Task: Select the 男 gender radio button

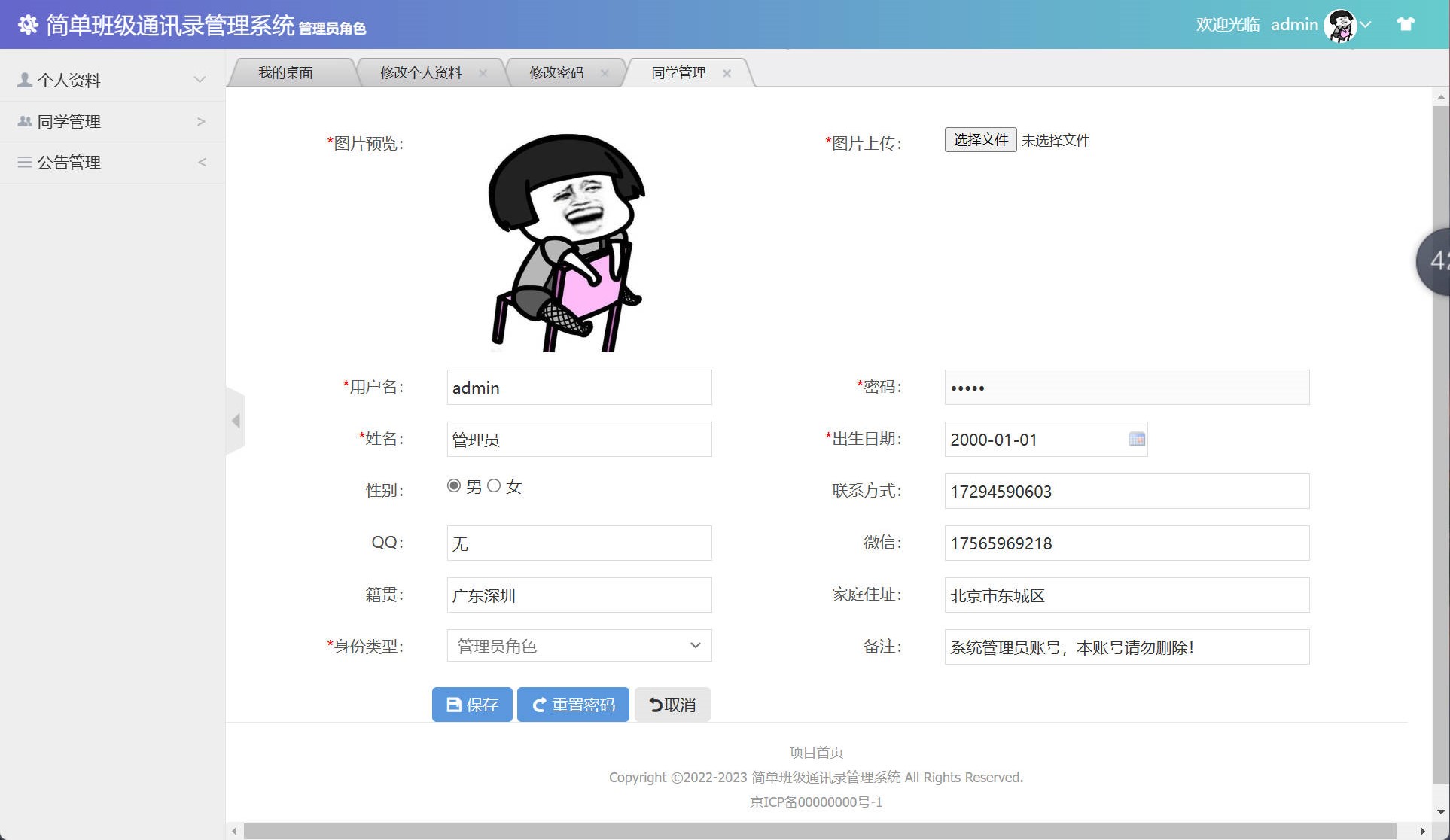Action: click(x=453, y=485)
